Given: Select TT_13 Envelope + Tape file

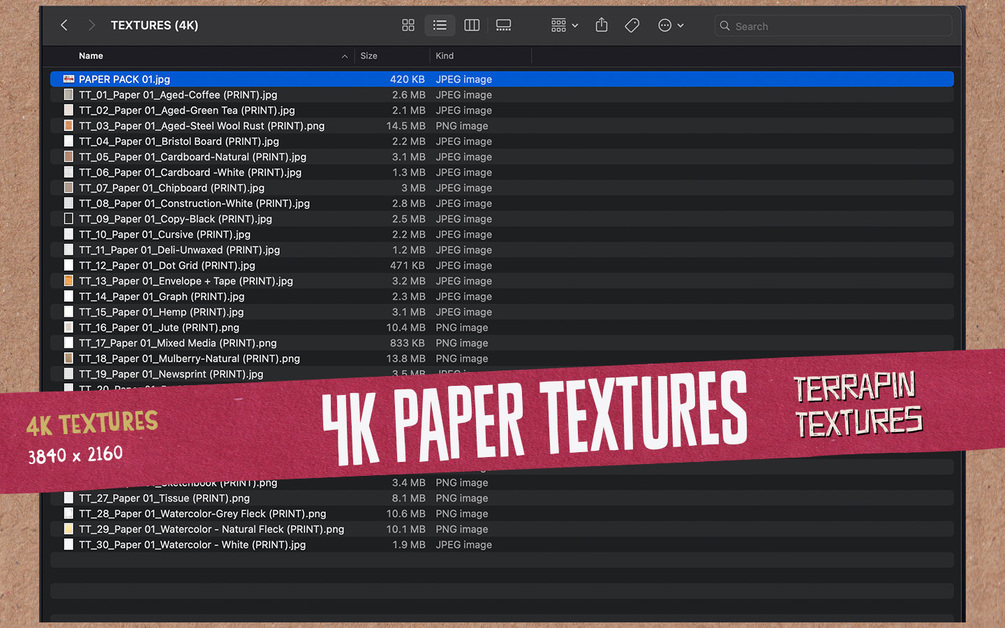Looking at the screenshot, I should [502, 281].
